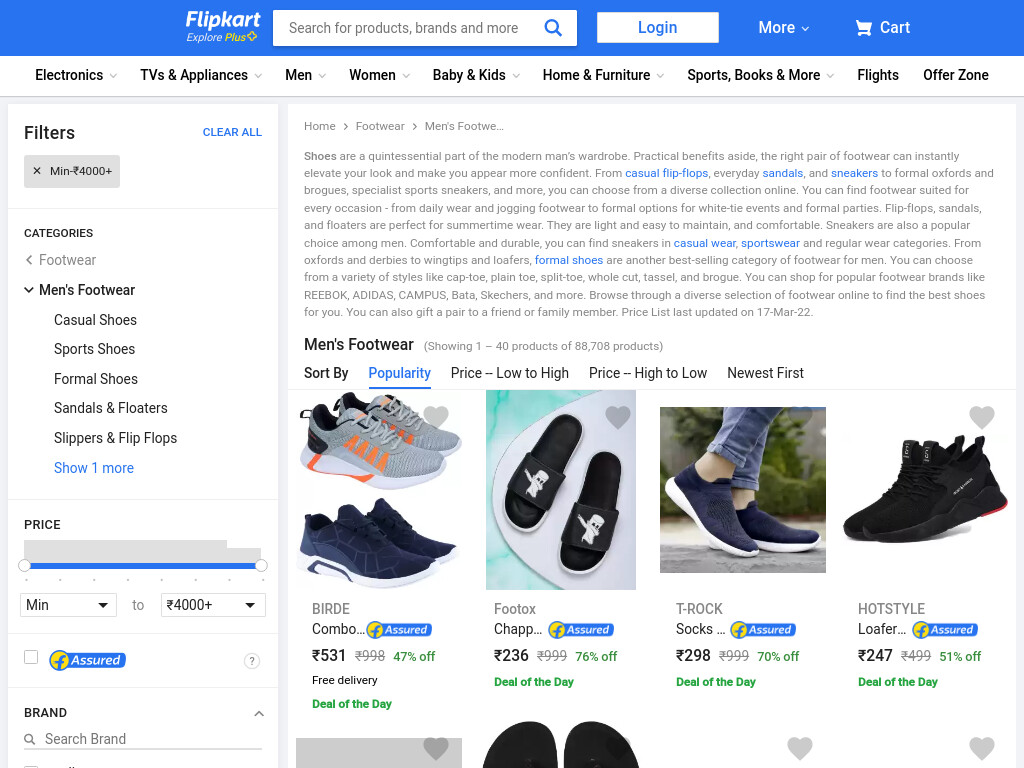Open the Cart icon
The width and height of the screenshot is (1024, 768).
(863, 27)
